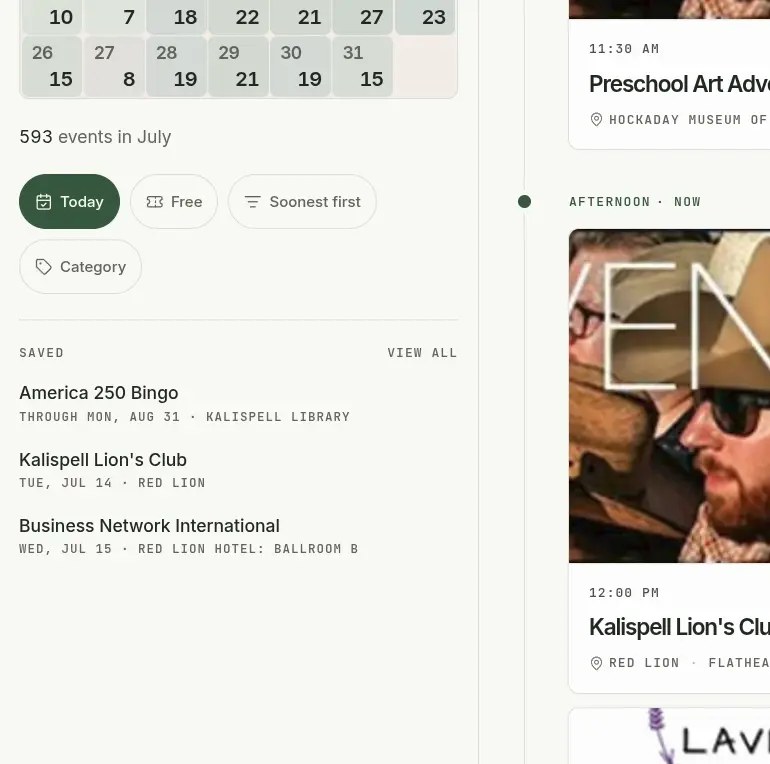Click 'WED, JUL 15 · RED LION HOTEL: BALLROOM B'
The height and width of the screenshot is (764, 770).
coord(189,548)
